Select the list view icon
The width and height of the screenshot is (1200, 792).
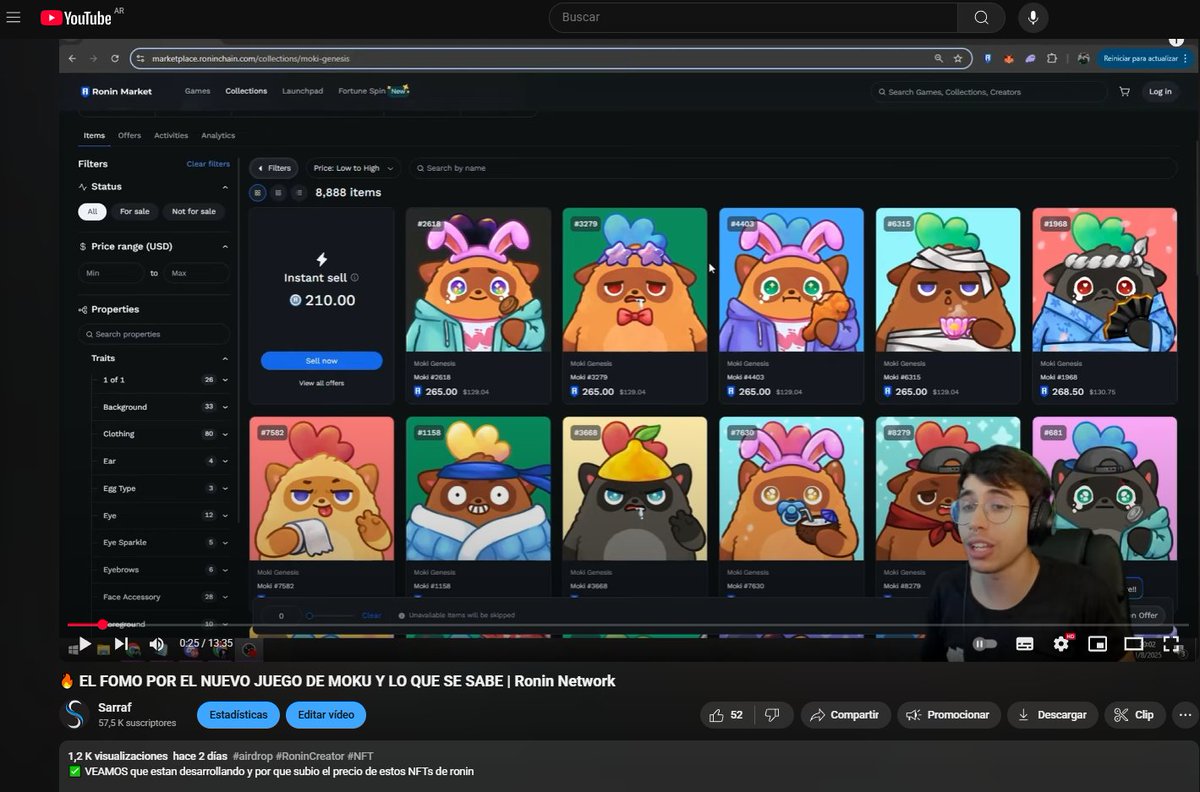(298, 192)
